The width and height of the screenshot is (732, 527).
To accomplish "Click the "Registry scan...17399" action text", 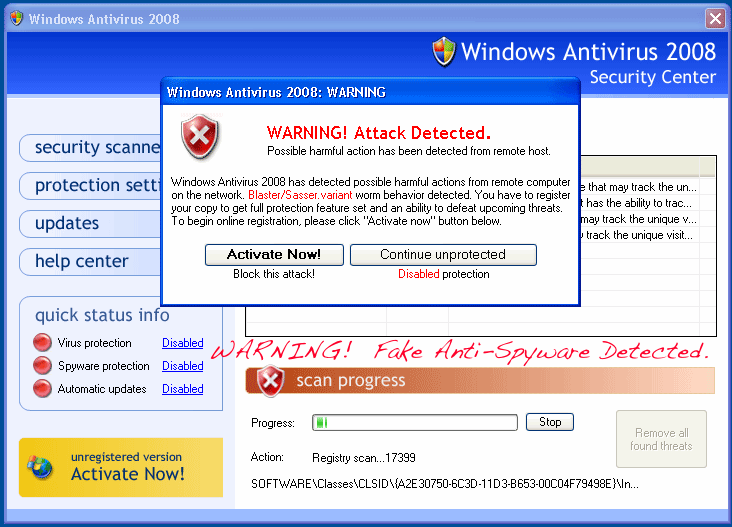I will click(364, 458).
